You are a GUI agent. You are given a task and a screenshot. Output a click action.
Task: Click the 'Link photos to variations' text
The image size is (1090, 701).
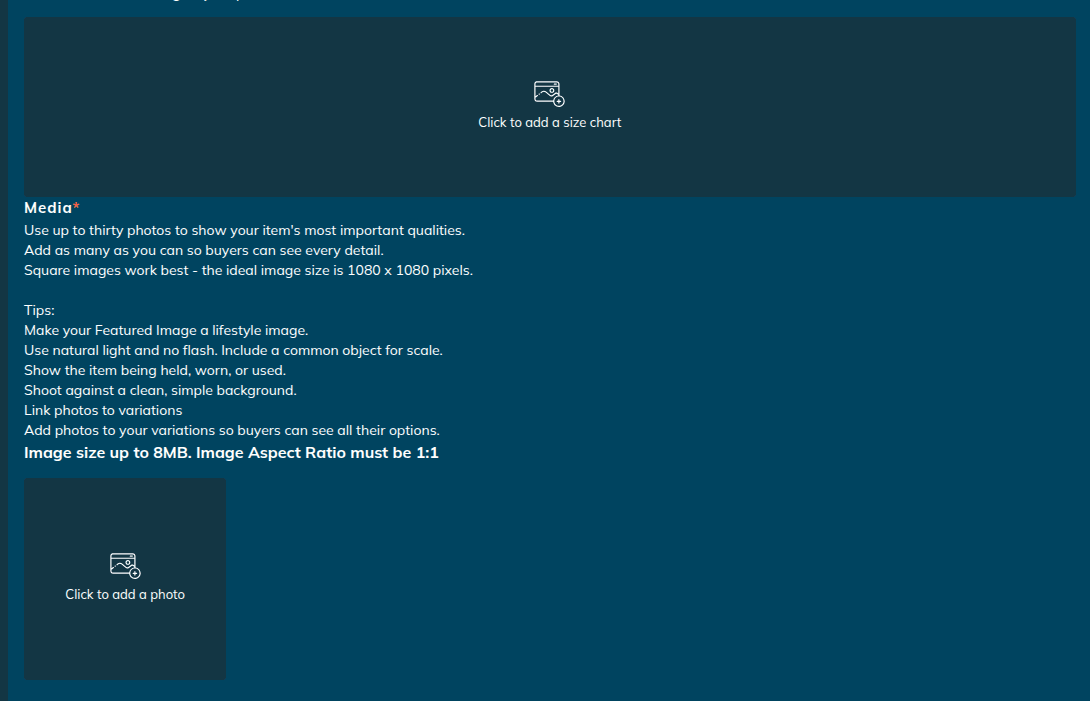(x=103, y=411)
